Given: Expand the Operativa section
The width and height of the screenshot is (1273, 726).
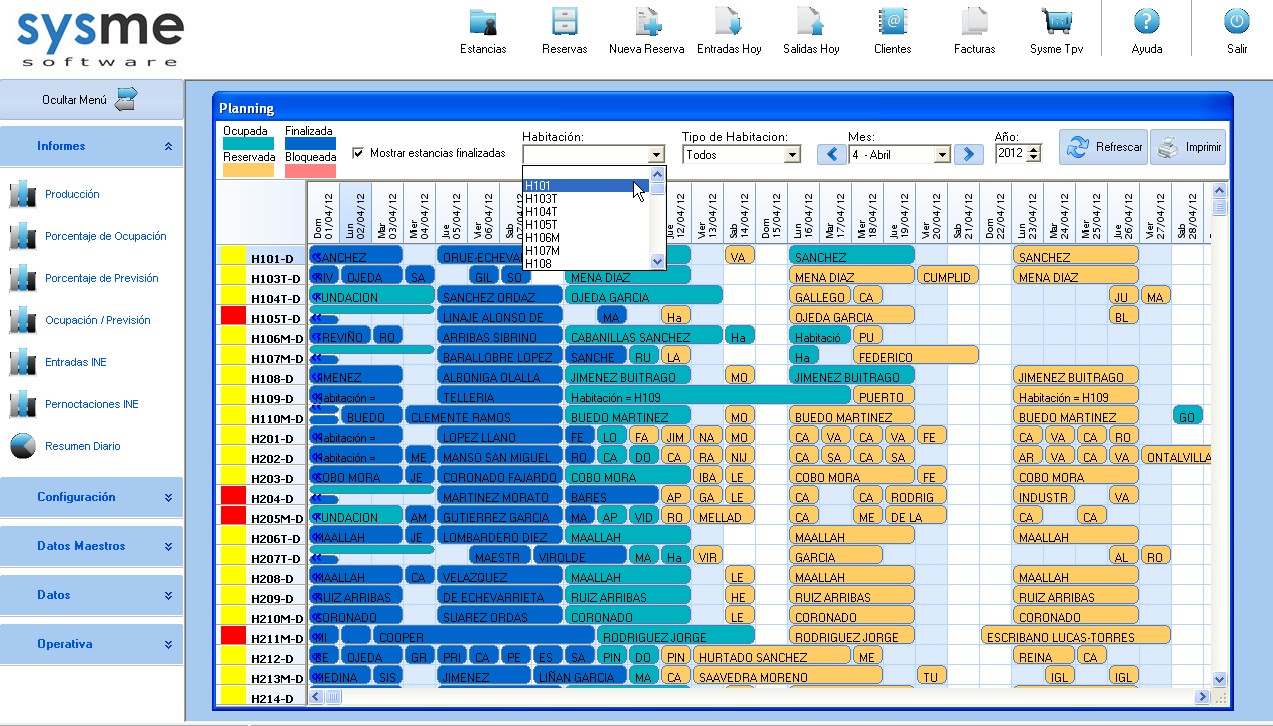Looking at the screenshot, I should coord(92,644).
